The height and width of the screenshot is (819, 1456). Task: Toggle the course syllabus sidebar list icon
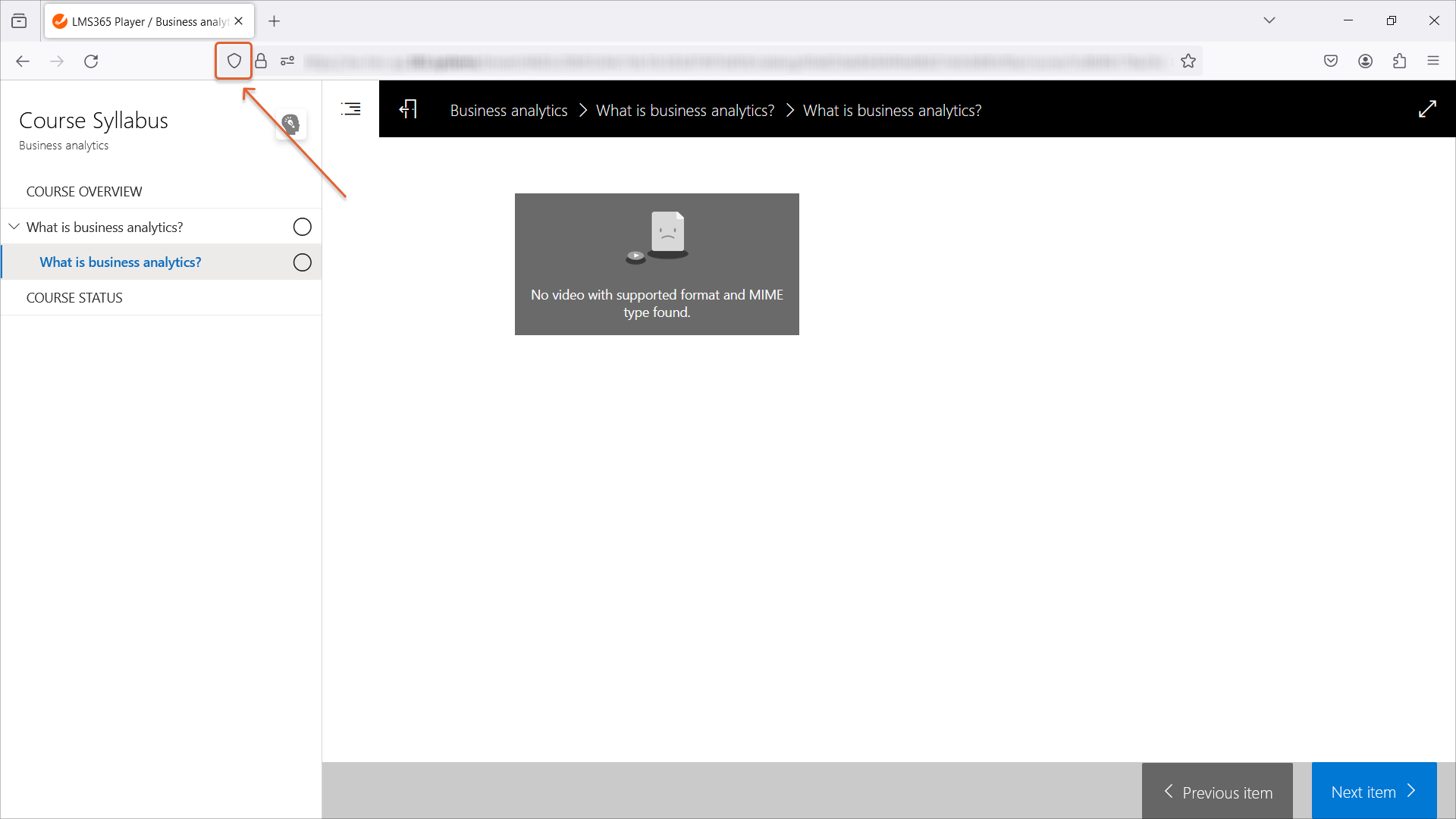point(351,109)
